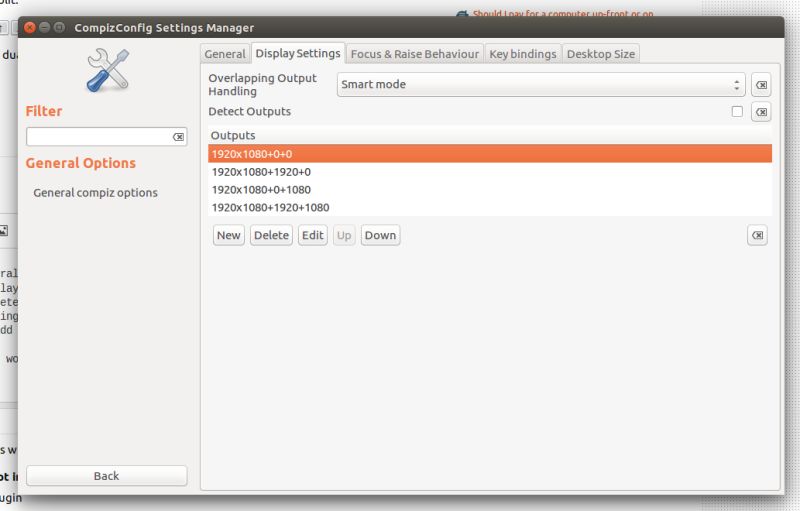Screen dimensions: 800x511
Task: Move the selected output Down
Action: (381, 235)
